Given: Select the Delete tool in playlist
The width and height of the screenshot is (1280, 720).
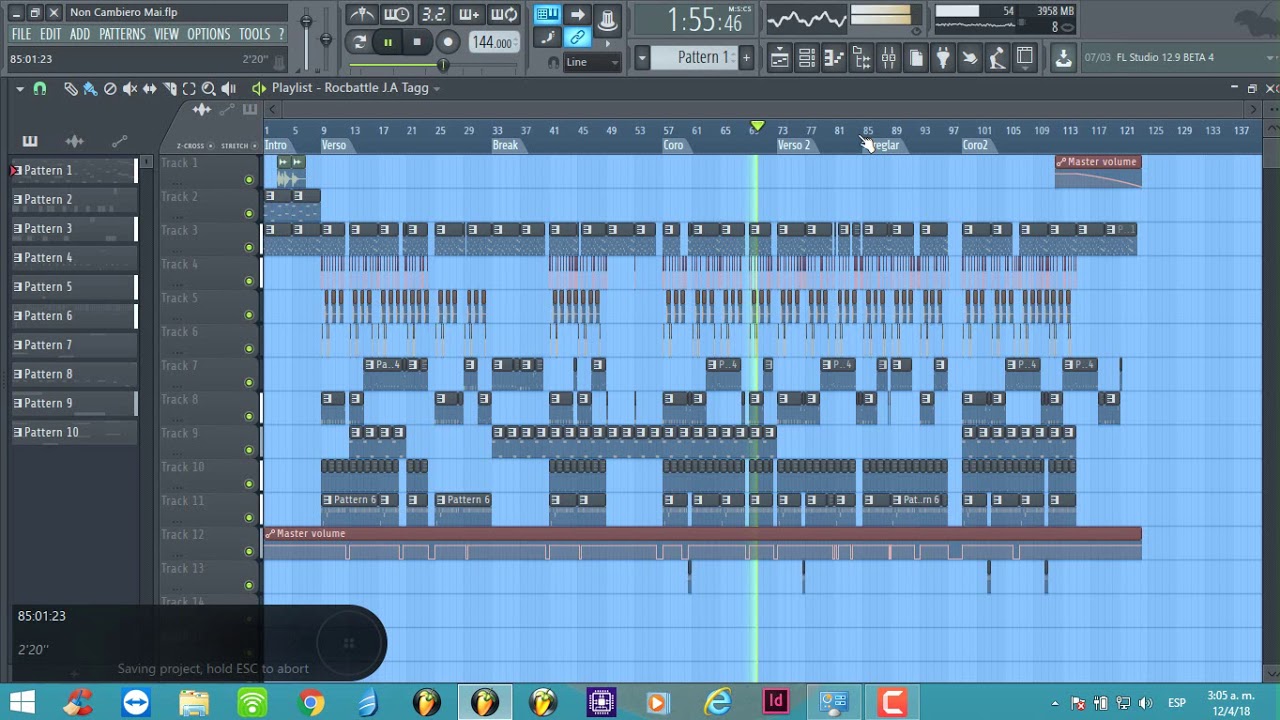Looking at the screenshot, I should click(110, 88).
